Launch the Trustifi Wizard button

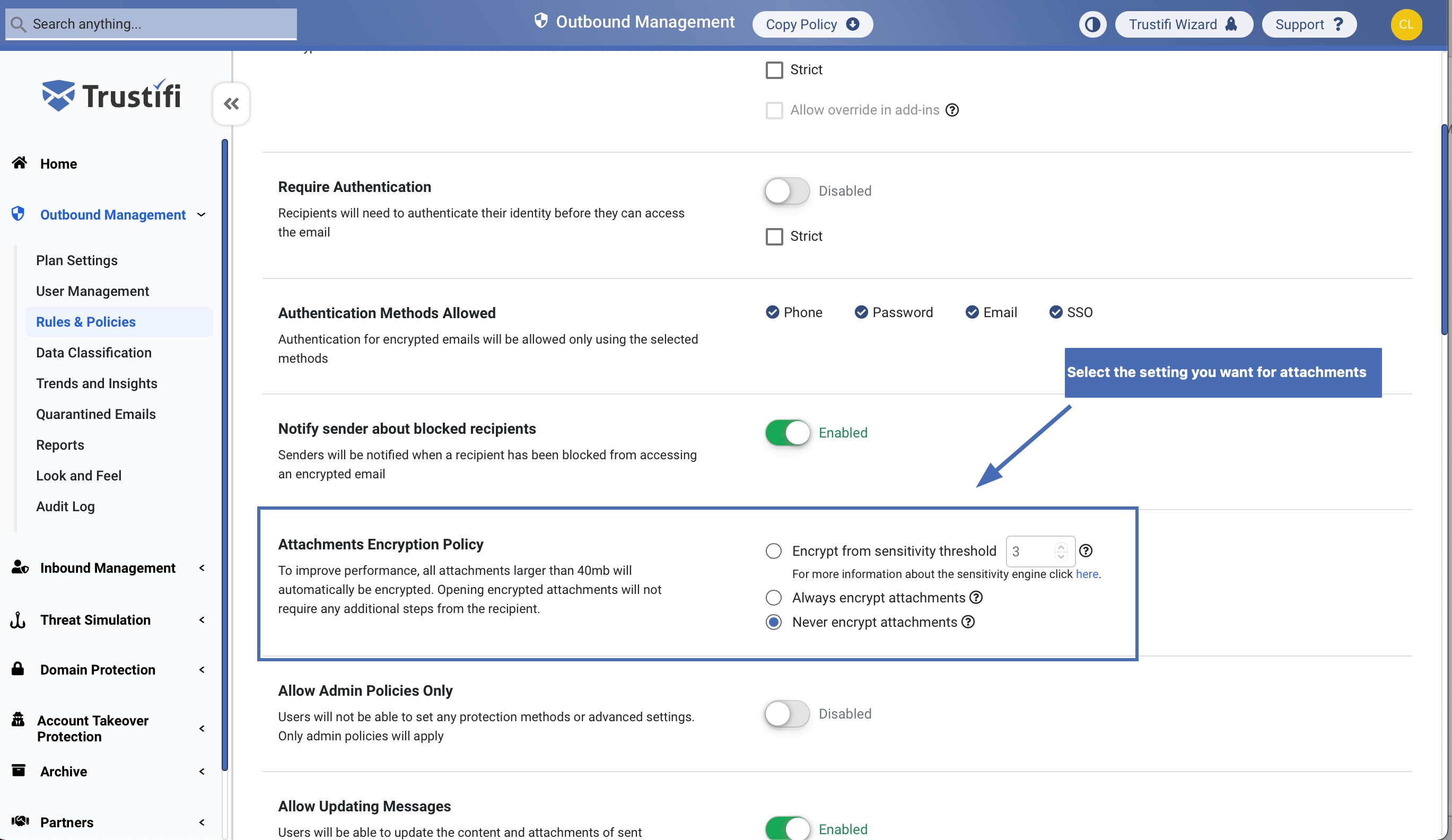click(x=1184, y=24)
